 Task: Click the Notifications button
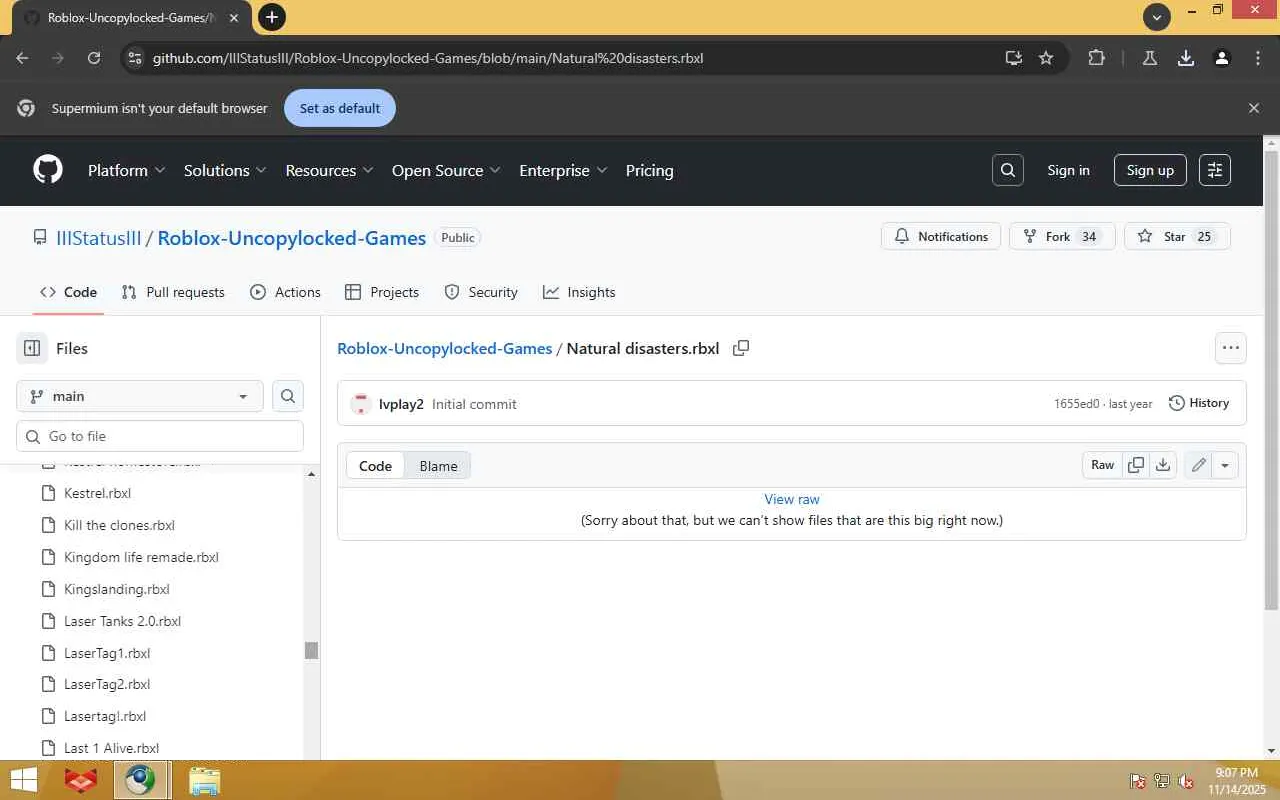coord(941,237)
